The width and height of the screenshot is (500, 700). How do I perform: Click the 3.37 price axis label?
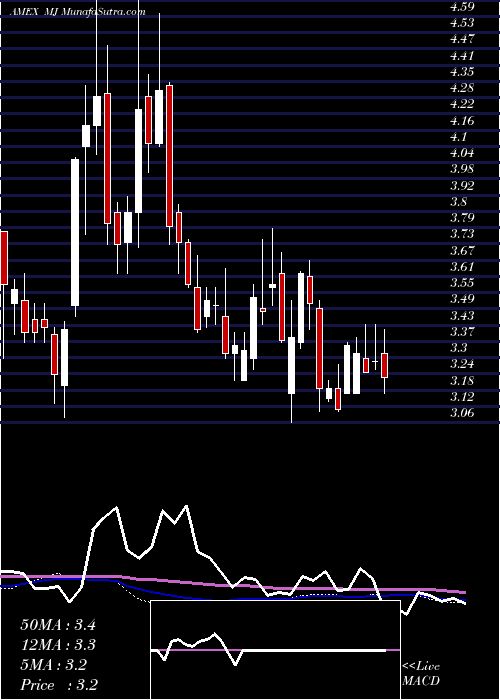pos(462,331)
